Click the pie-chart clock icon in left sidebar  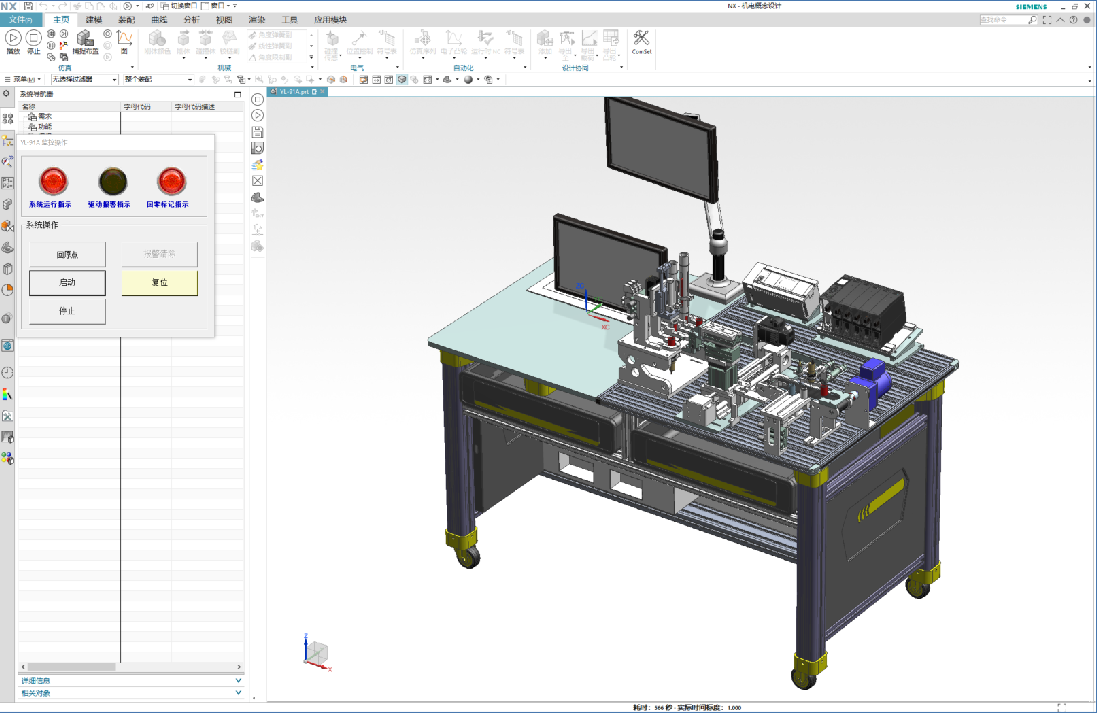coord(7,290)
